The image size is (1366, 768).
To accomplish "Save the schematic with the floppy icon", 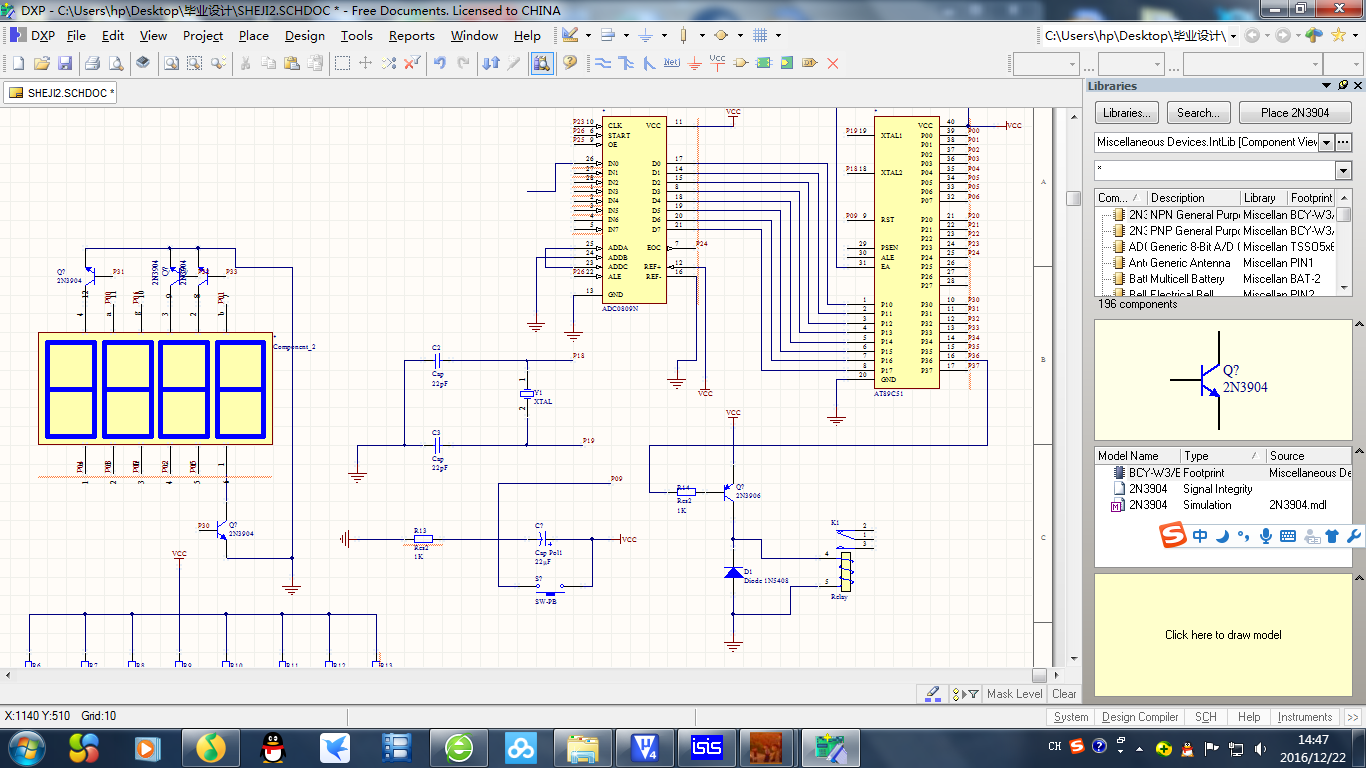I will (65, 63).
